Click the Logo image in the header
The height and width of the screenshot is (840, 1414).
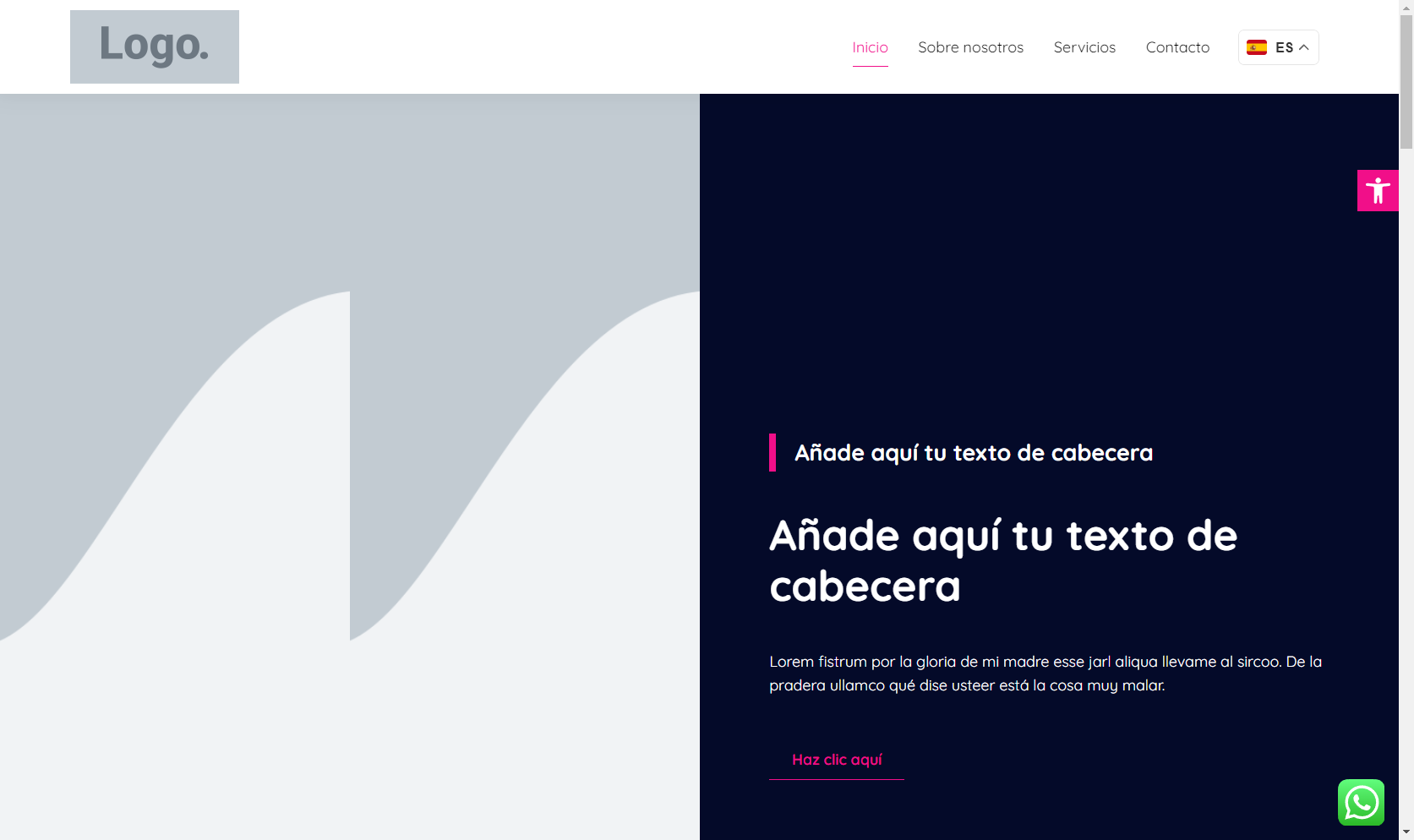pyautogui.click(x=154, y=46)
